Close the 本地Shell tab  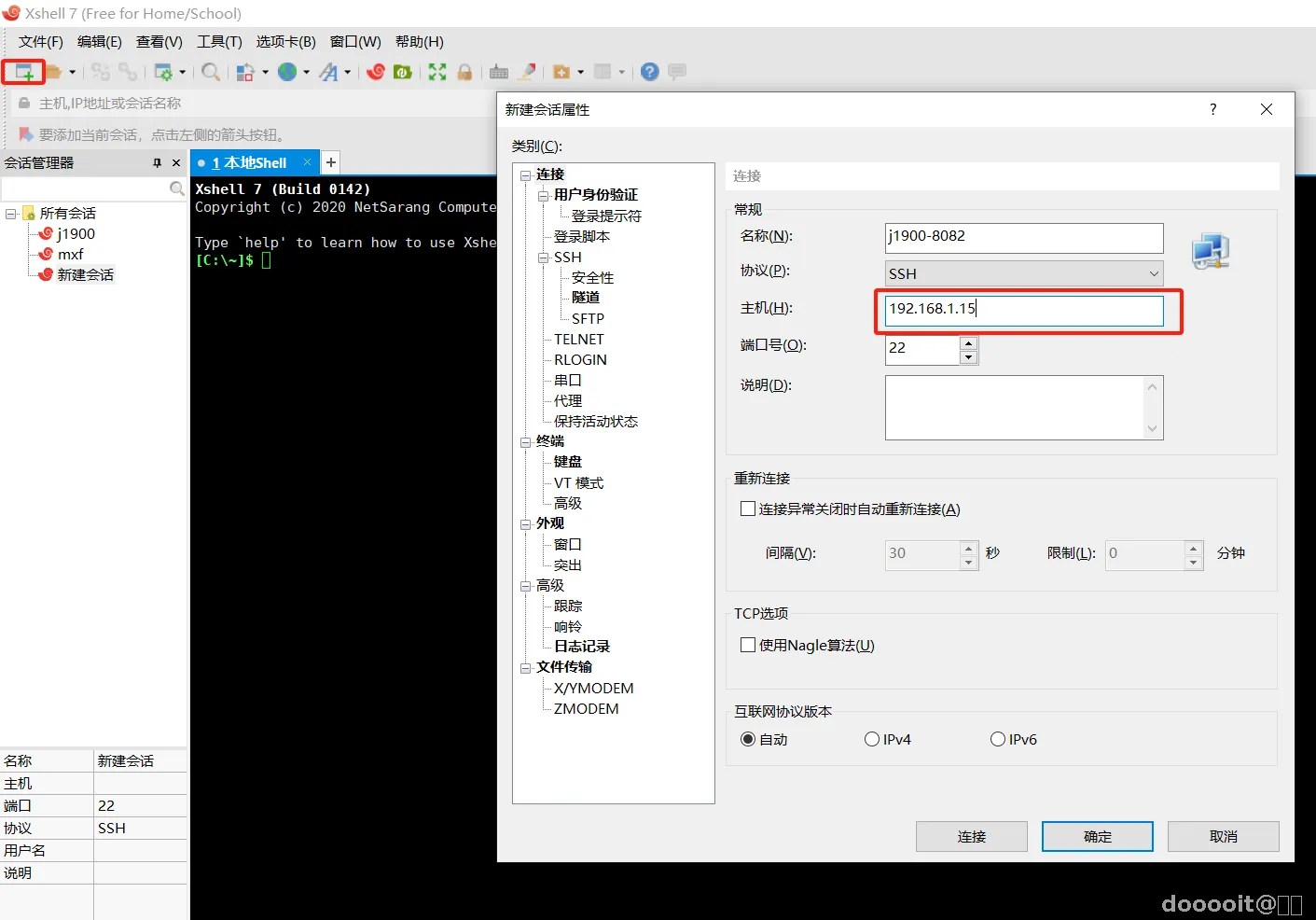click(x=307, y=162)
